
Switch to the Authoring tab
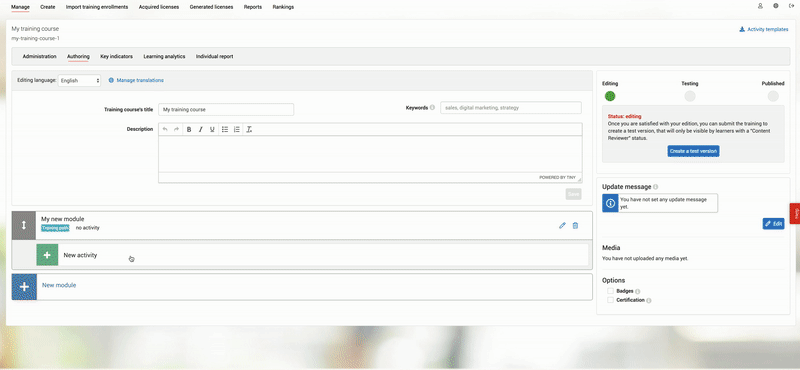78,57
